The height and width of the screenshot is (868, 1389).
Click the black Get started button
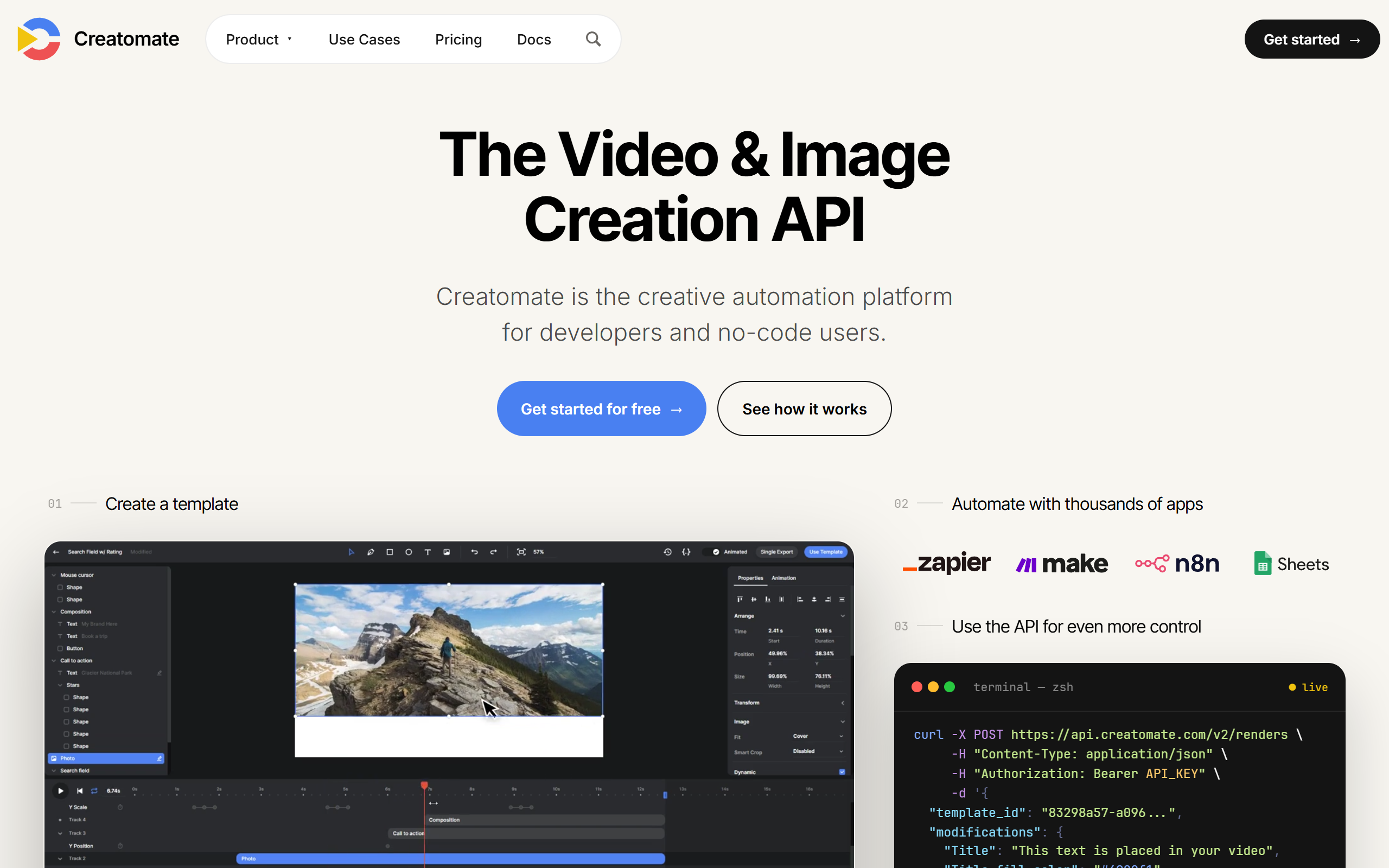(x=1311, y=39)
